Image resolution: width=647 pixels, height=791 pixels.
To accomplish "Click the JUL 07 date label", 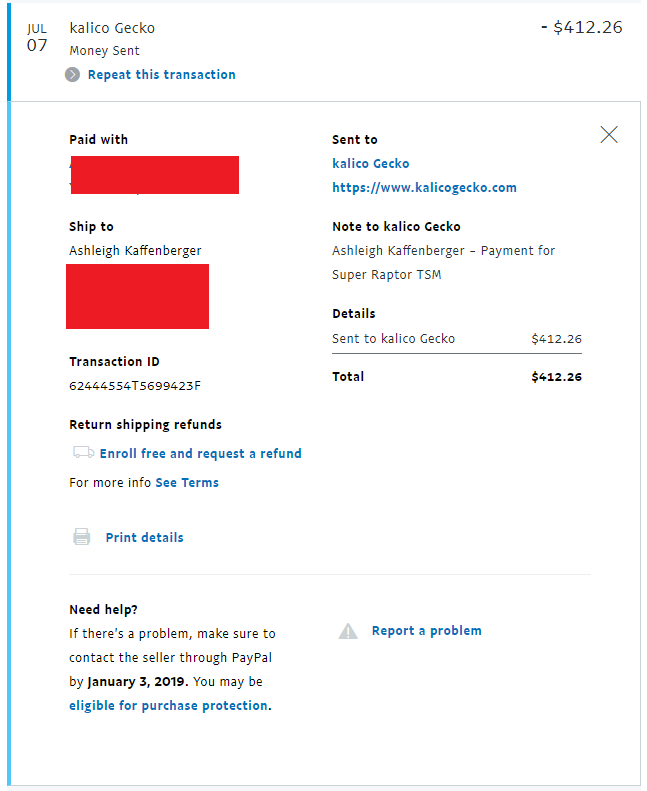I will pyautogui.click(x=37, y=38).
